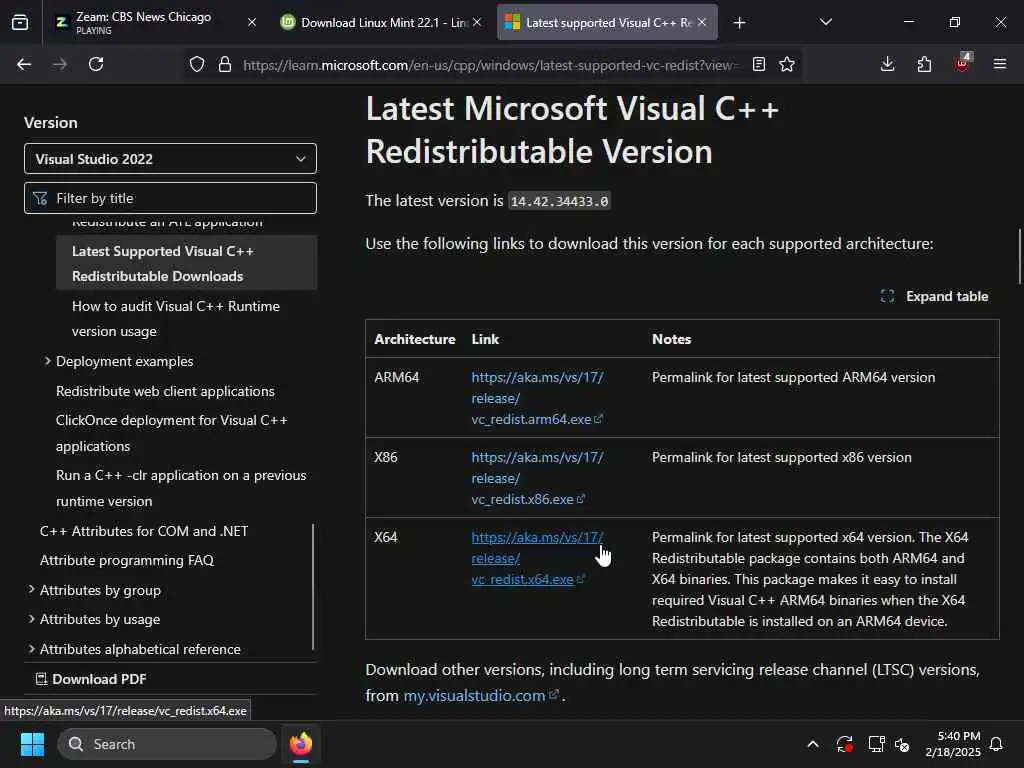Close the Latest supported Visual C++ tab

pyautogui.click(x=701, y=22)
